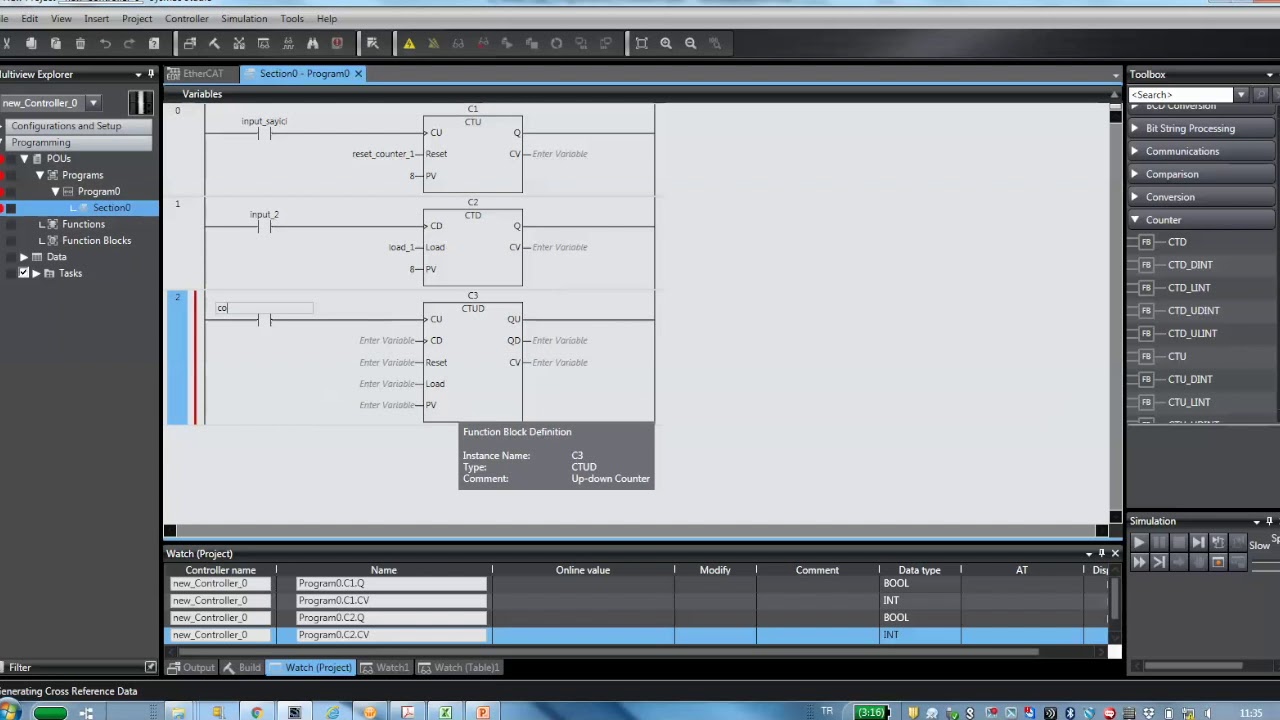
Task: Collapse the POUs tree node
Action: (x=24, y=159)
